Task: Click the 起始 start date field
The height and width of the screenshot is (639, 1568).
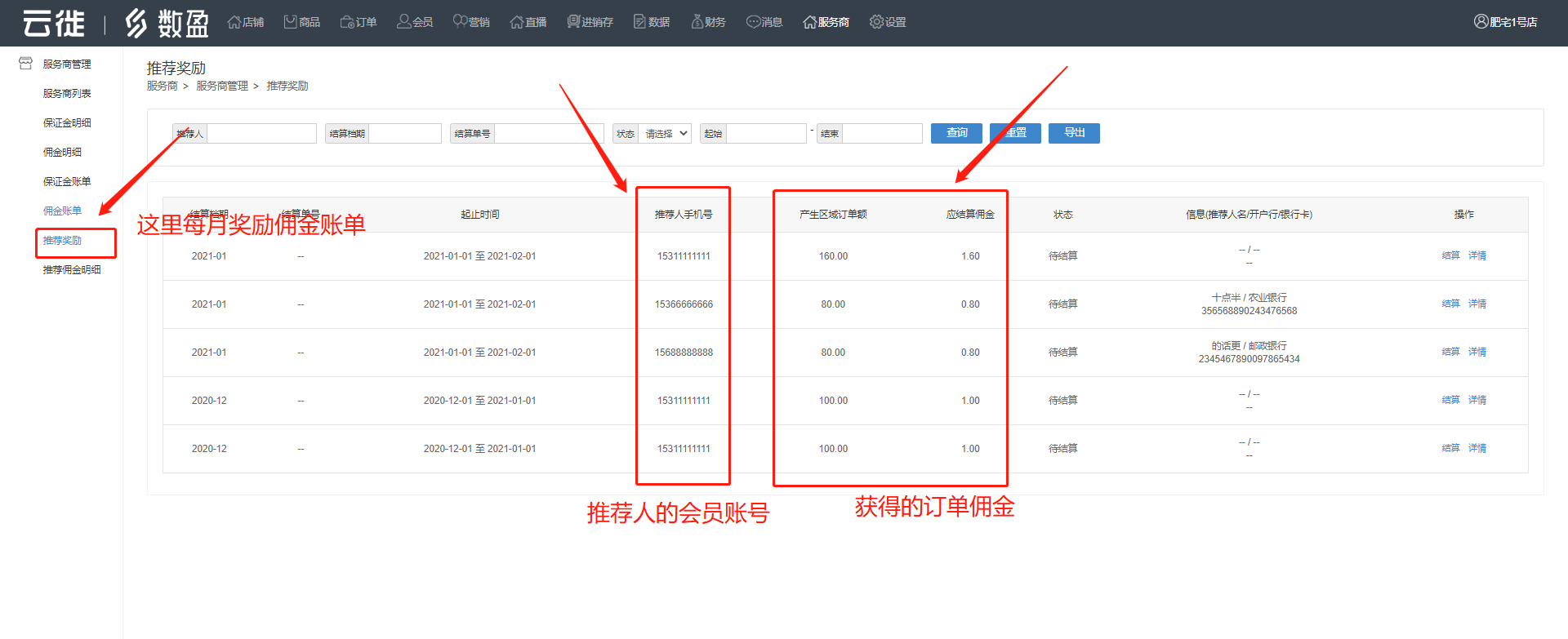Action: [x=765, y=134]
